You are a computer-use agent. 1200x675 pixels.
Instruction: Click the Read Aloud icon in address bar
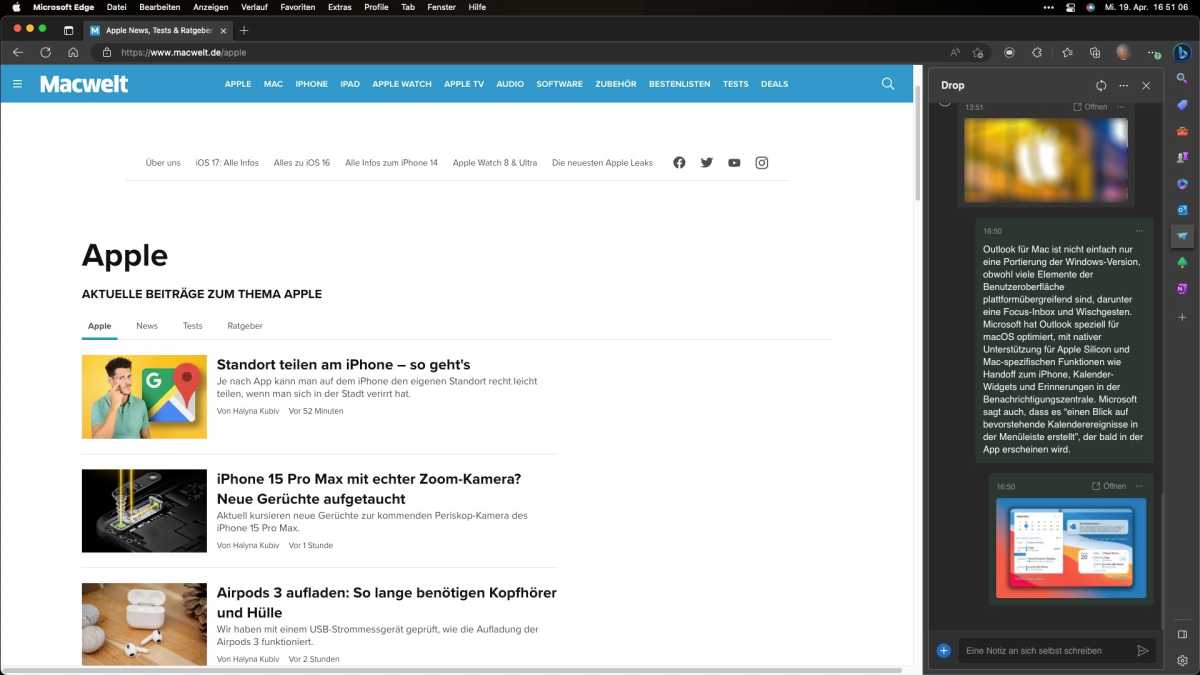pyautogui.click(x=955, y=52)
